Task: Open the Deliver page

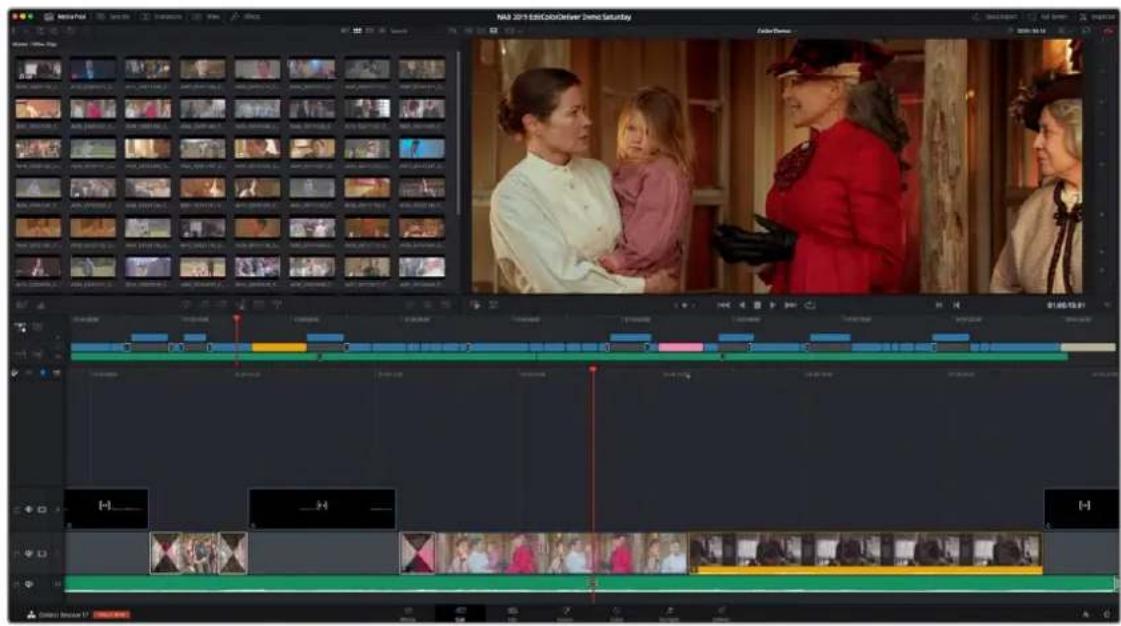Action: coord(721,614)
